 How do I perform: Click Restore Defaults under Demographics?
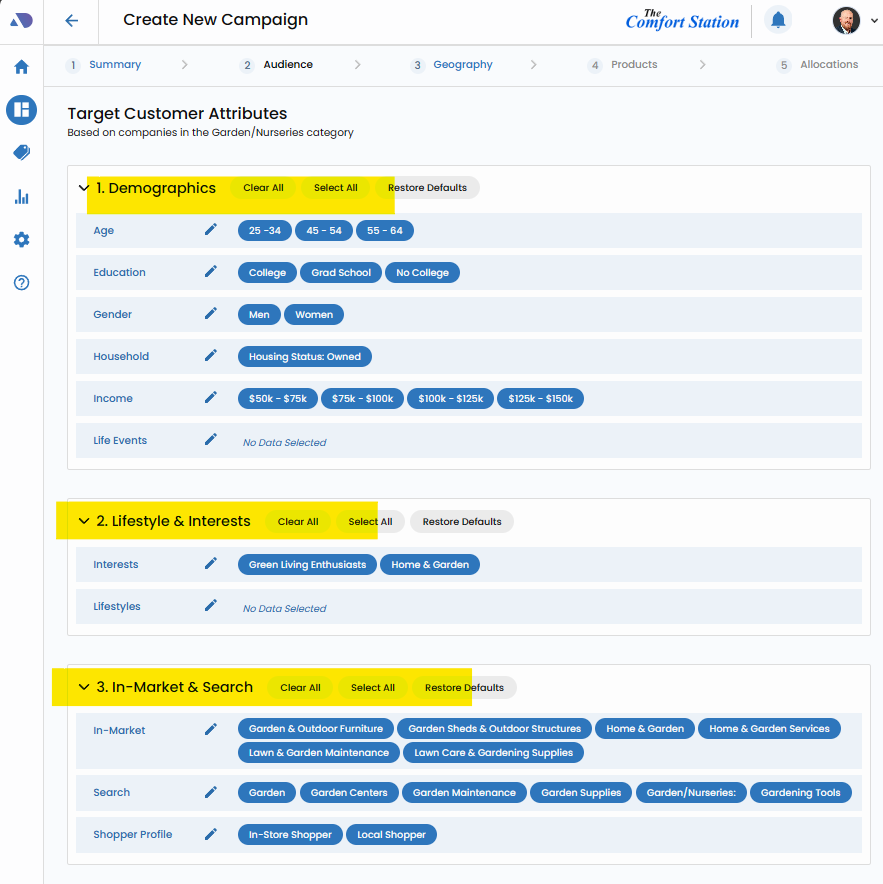coord(427,188)
